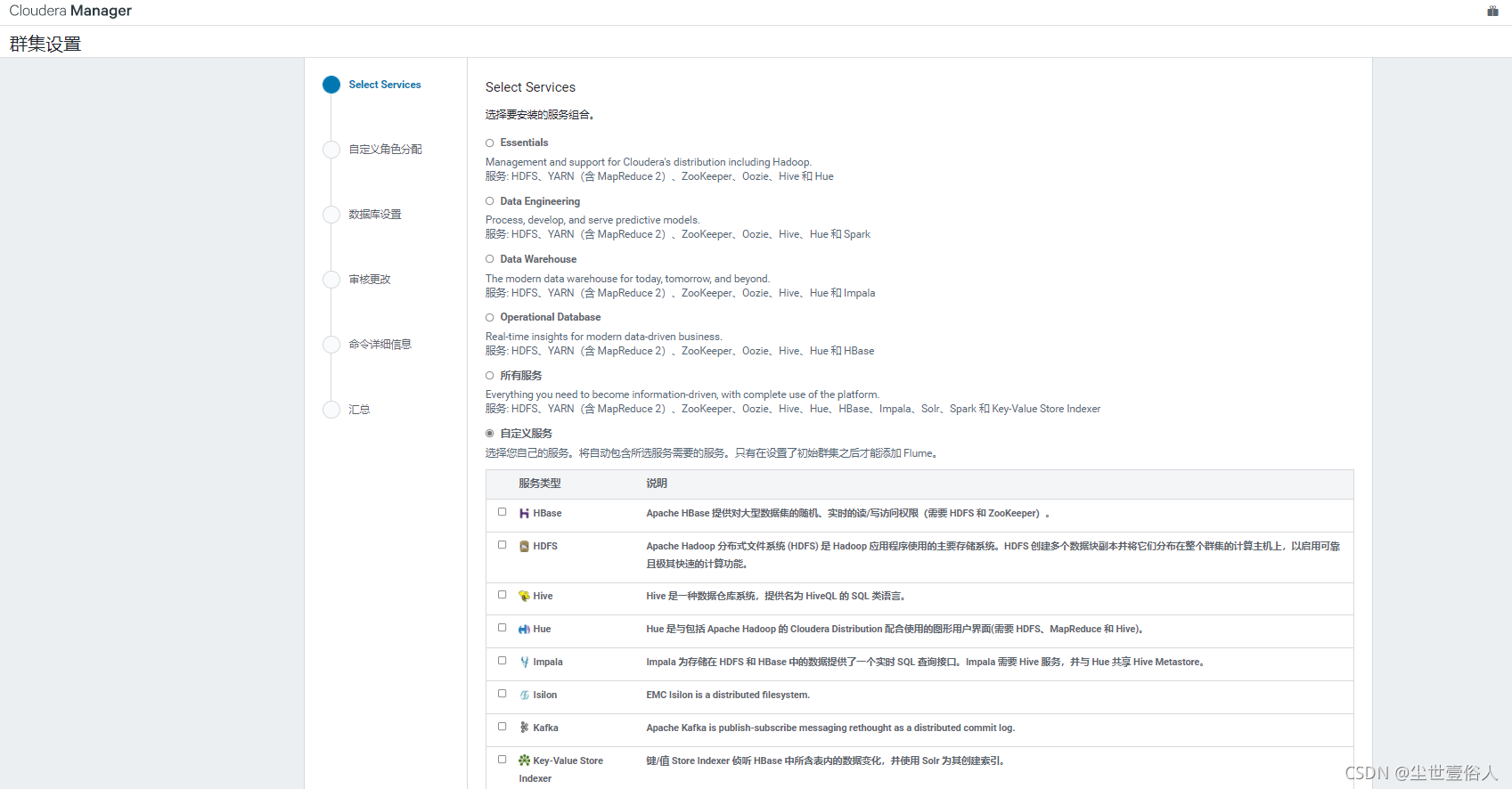Click the 汇总 step circle
The width and height of the screenshot is (1512, 789).
coord(331,410)
